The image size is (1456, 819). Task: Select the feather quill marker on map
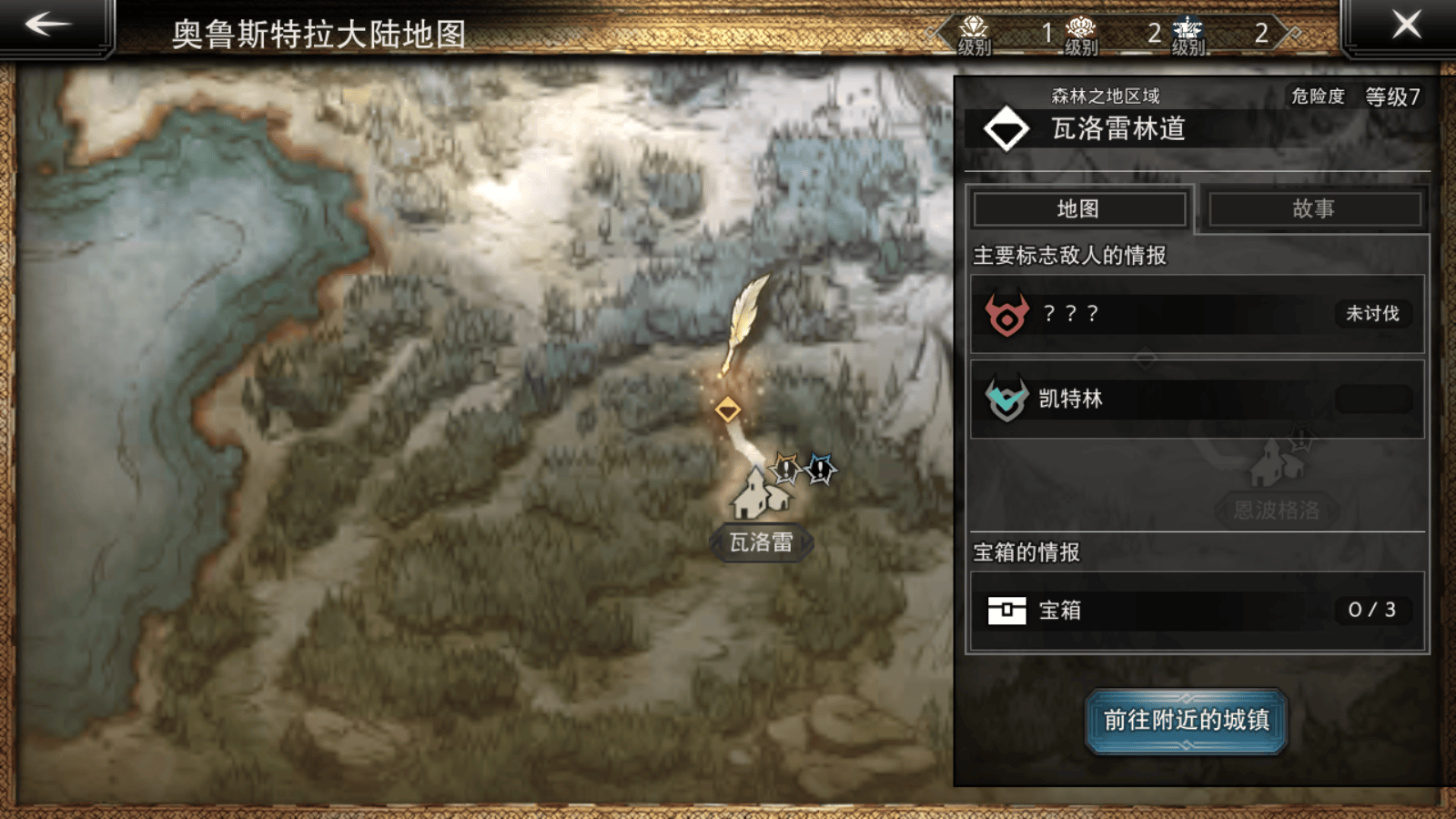745,323
